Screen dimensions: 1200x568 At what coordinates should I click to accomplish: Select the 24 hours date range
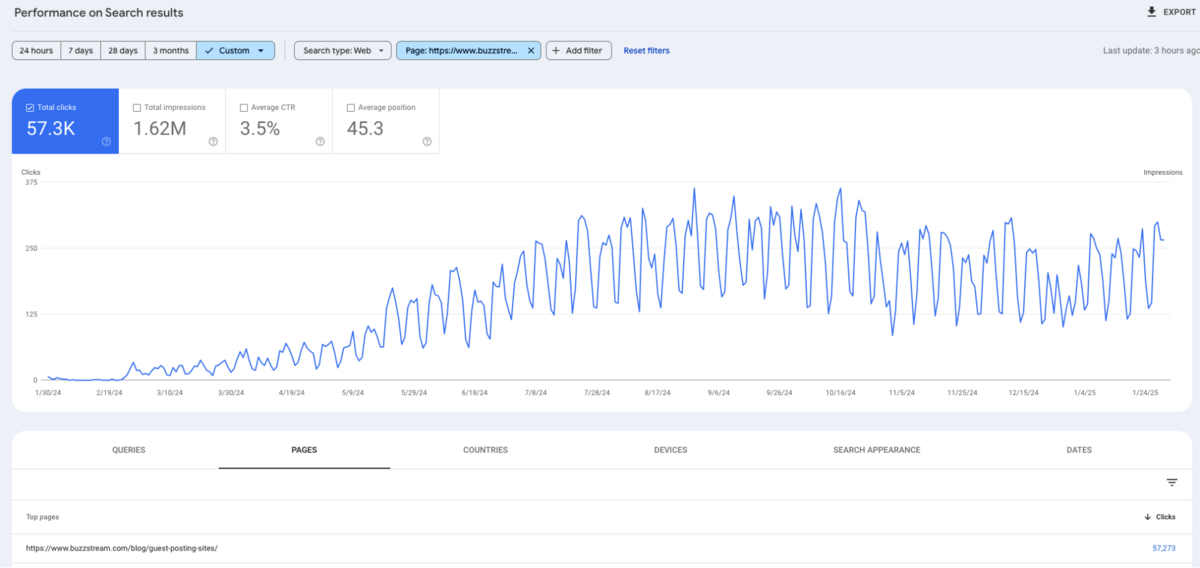pyautogui.click(x=36, y=50)
